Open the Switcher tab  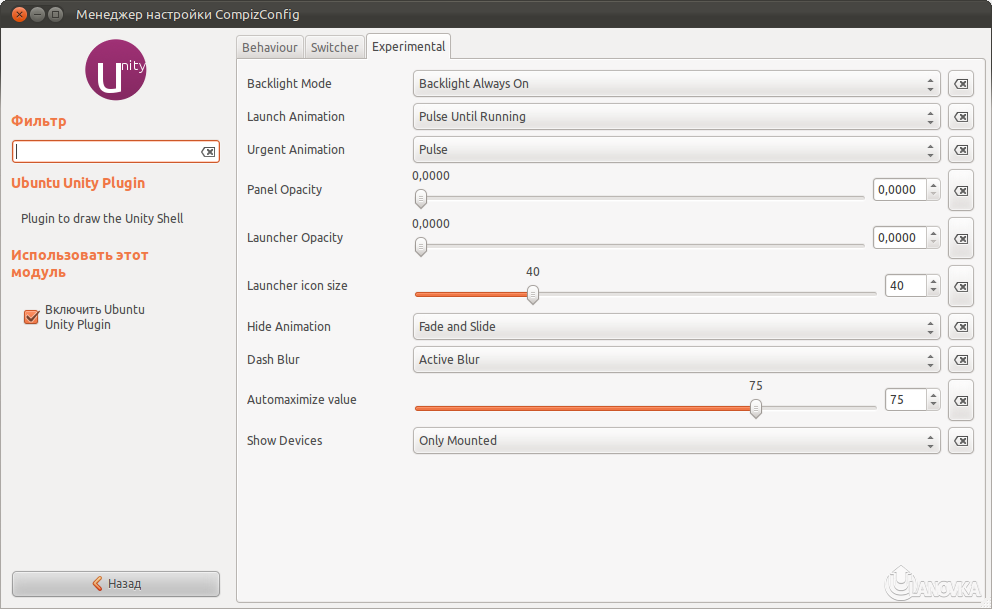(334, 47)
